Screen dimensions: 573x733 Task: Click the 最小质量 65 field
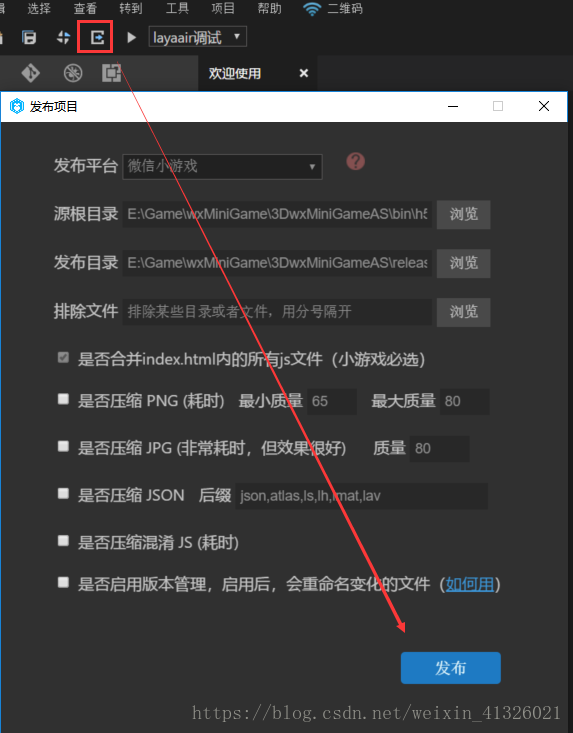point(332,401)
